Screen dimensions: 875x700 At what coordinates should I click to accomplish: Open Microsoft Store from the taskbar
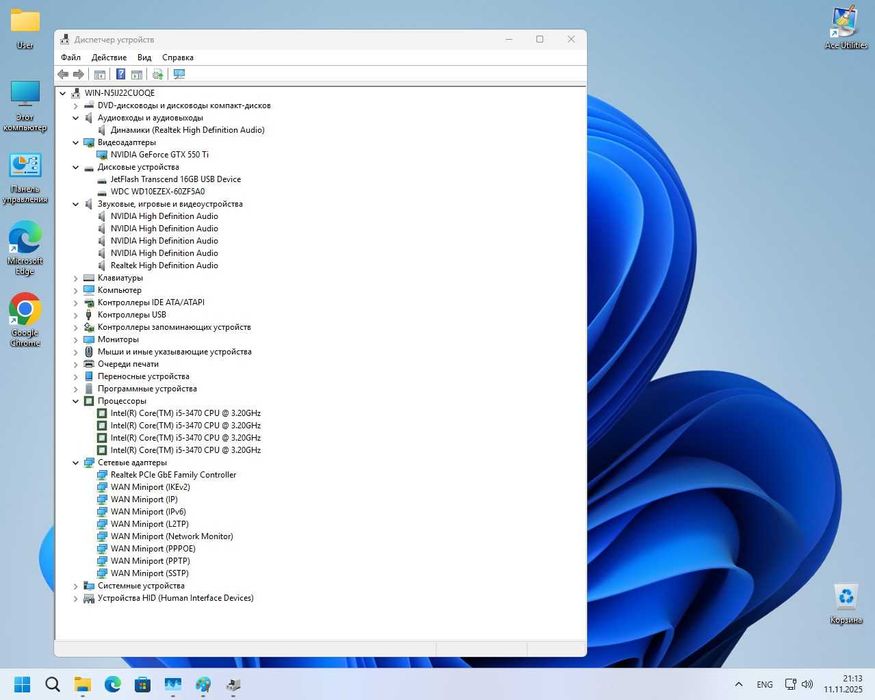point(143,684)
